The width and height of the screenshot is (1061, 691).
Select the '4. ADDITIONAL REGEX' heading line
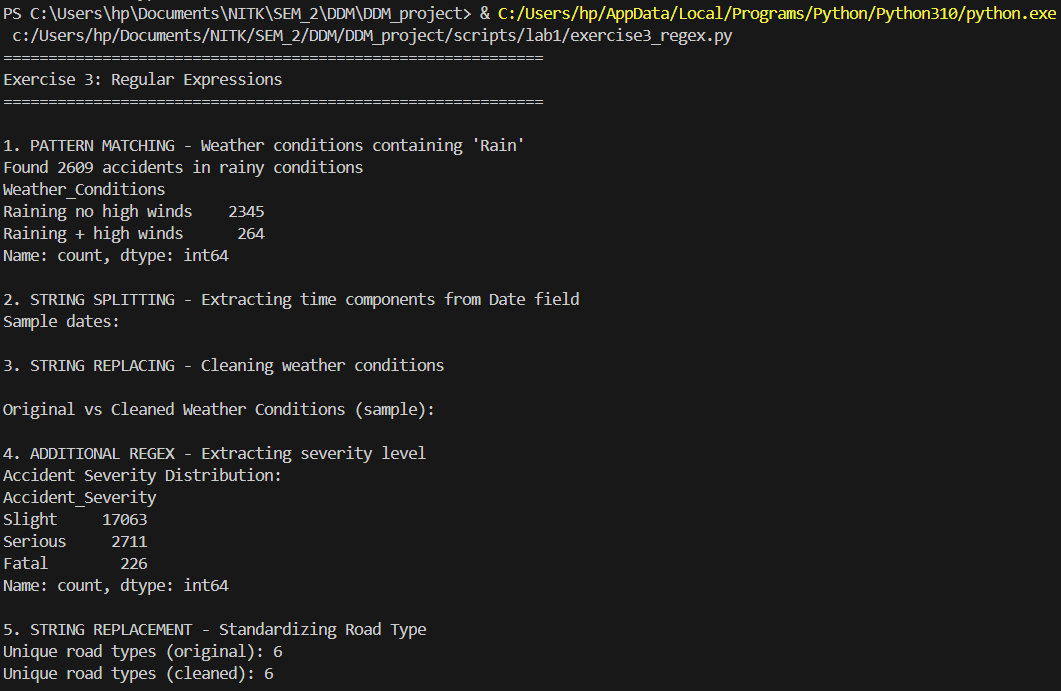tap(214, 453)
